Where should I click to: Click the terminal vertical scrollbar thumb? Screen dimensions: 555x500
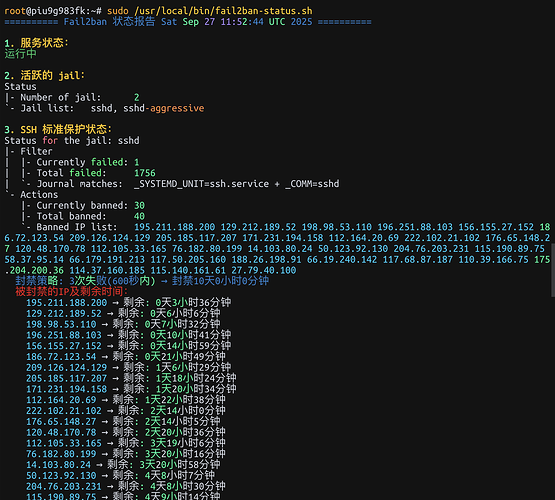tap(553, 270)
